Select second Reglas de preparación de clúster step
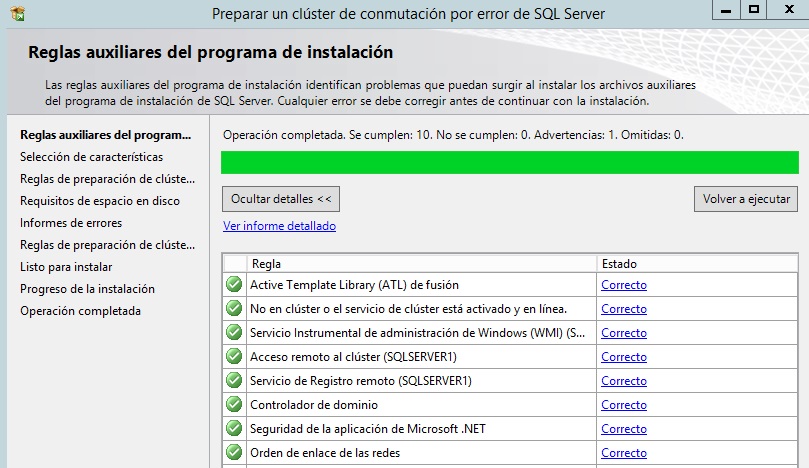809x468 pixels. pos(107,245)
